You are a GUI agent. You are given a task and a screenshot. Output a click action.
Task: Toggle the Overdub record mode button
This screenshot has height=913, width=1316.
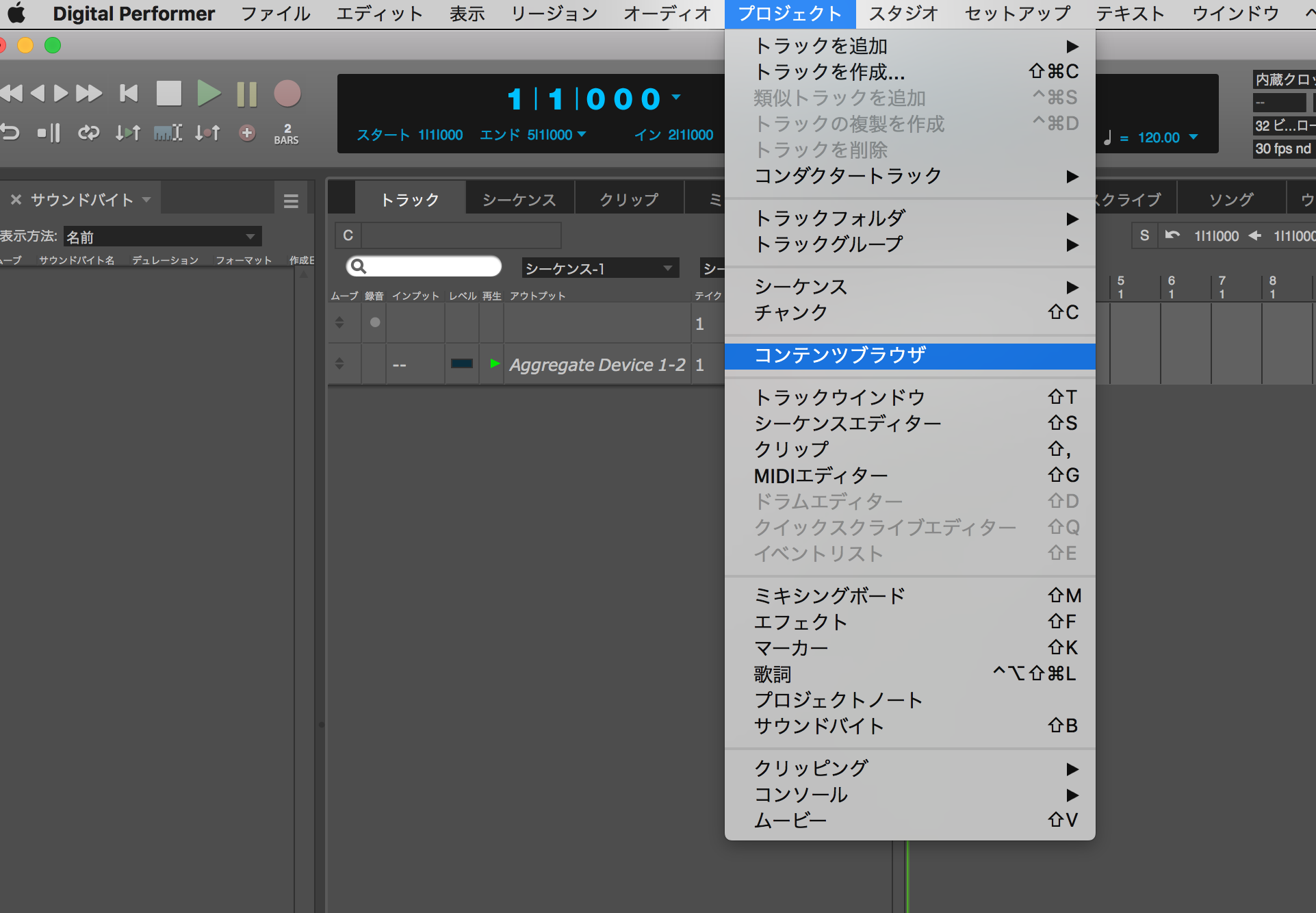[247, 133]
